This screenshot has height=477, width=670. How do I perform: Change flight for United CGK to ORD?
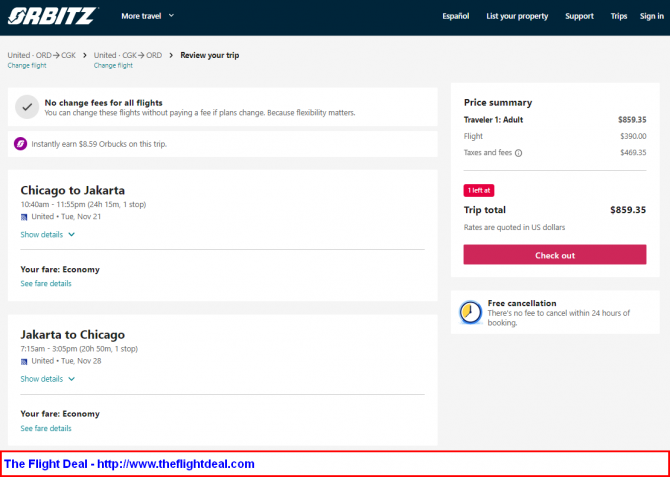(x=113, y=65)
